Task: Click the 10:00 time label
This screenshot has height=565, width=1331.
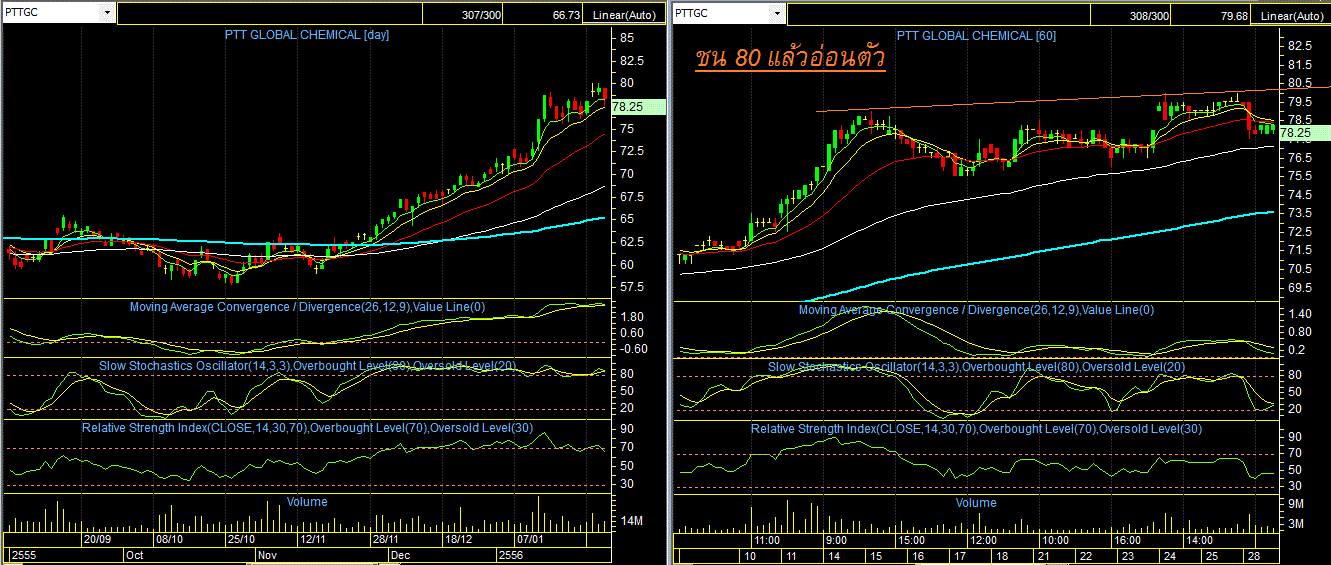Action: 1056,539
